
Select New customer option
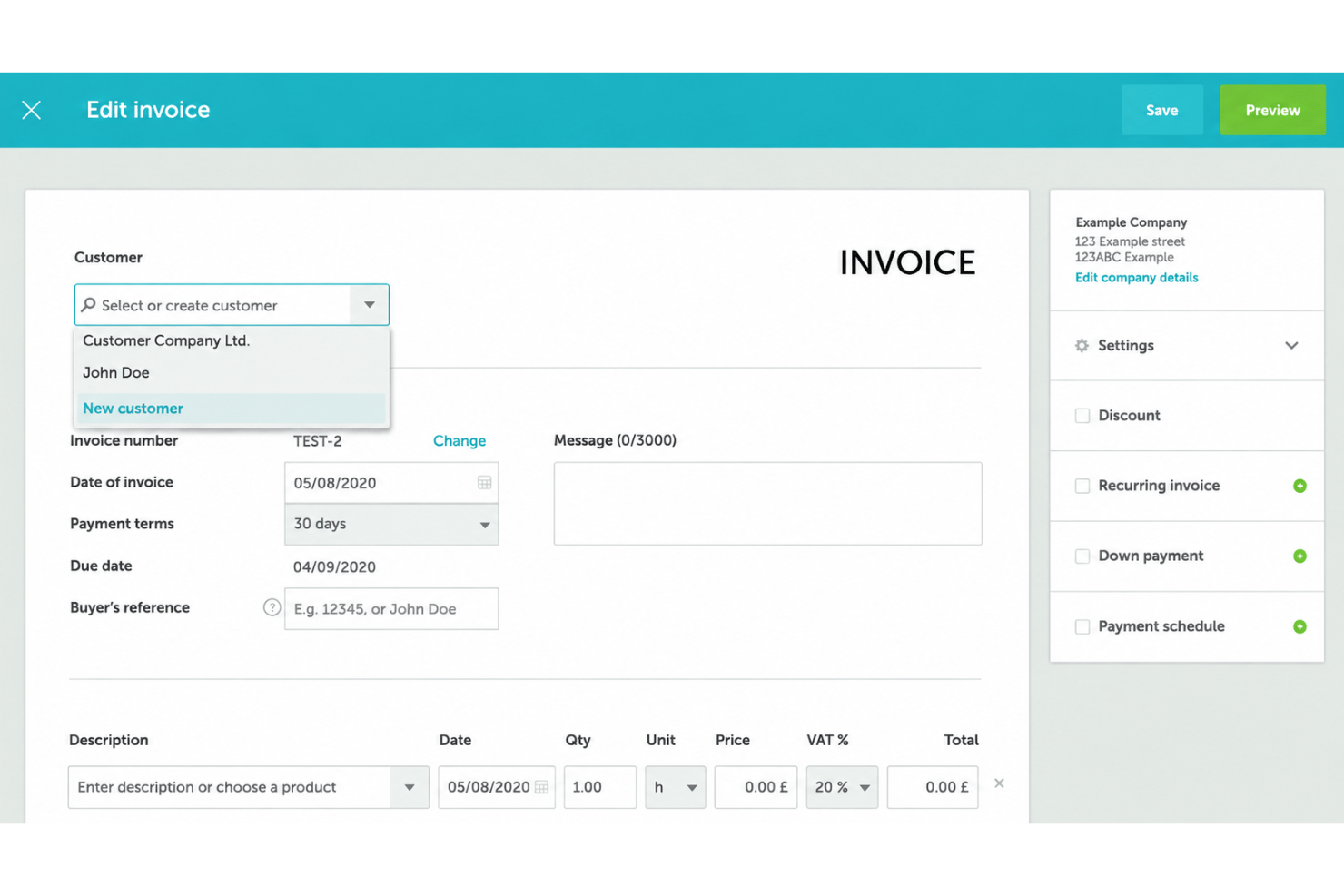(231, 409)
